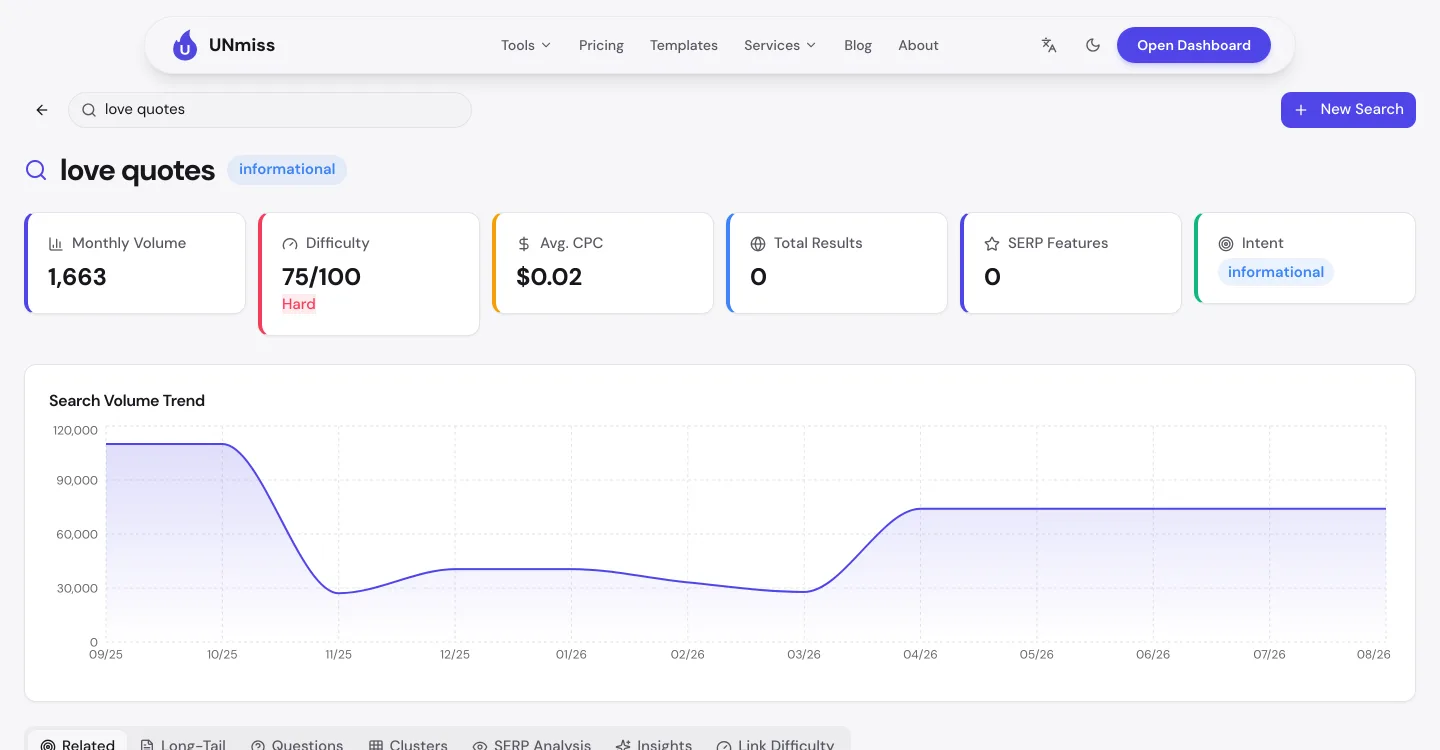The width and height of the screenshot is (1440, 750).
Task: Click the Difficulty gauge icon
Action: pos(290,243)
